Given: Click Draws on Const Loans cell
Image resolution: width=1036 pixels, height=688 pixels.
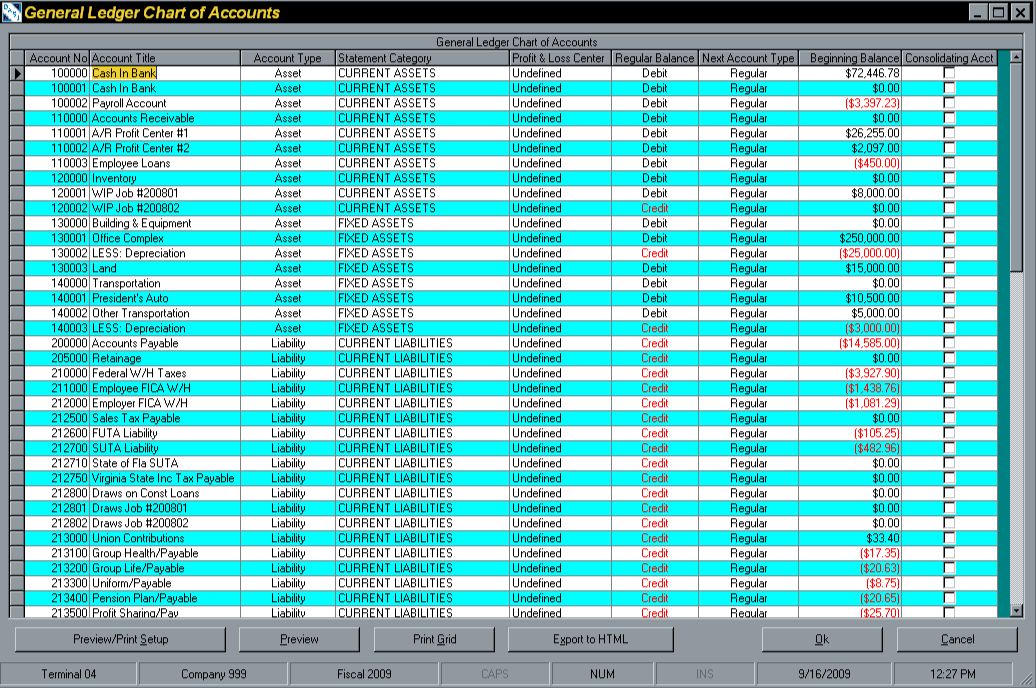Looking at the screenshot, I should 165,493.
